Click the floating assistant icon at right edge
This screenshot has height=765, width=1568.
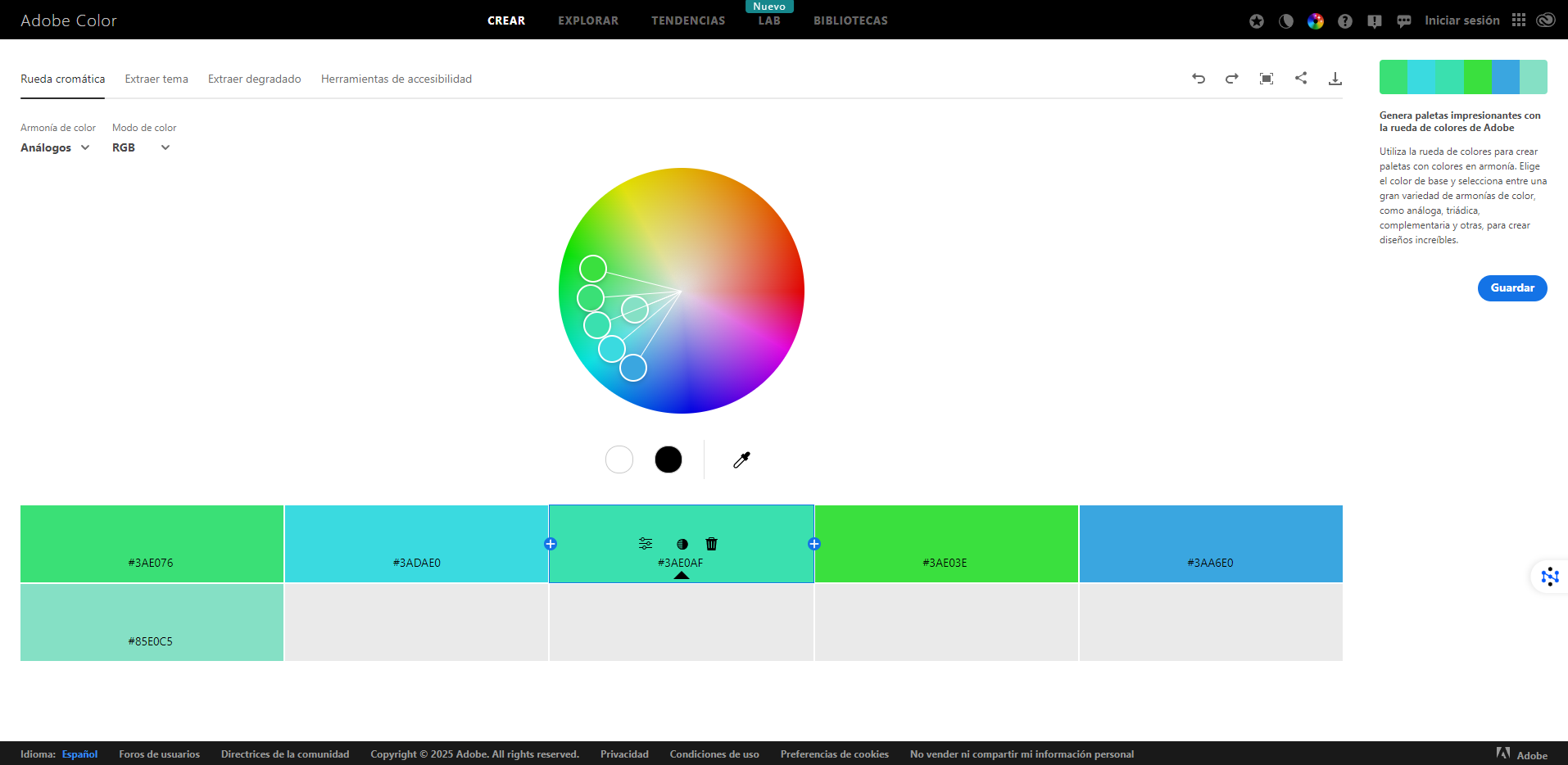click(x=1550, y=577)
